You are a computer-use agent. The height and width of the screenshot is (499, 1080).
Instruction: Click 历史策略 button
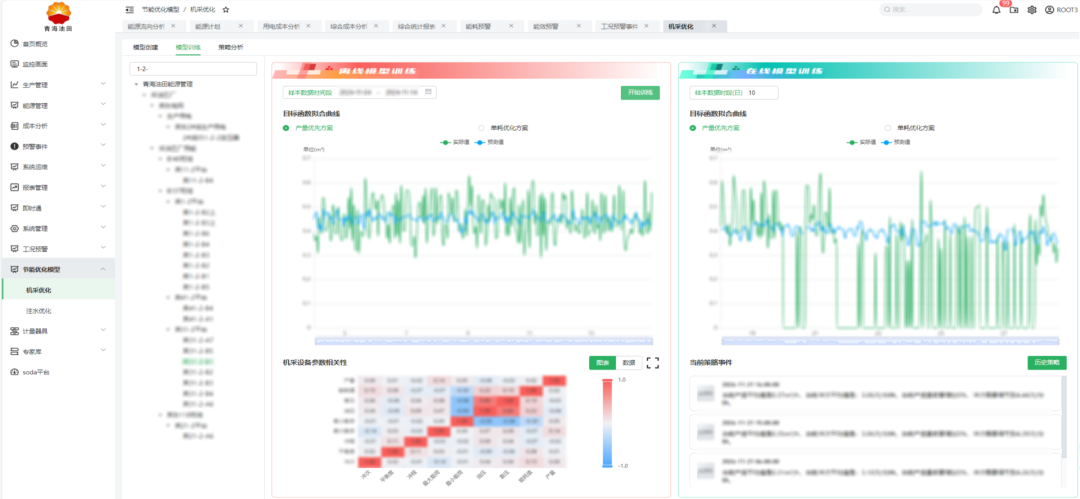tap(1047, 363)
